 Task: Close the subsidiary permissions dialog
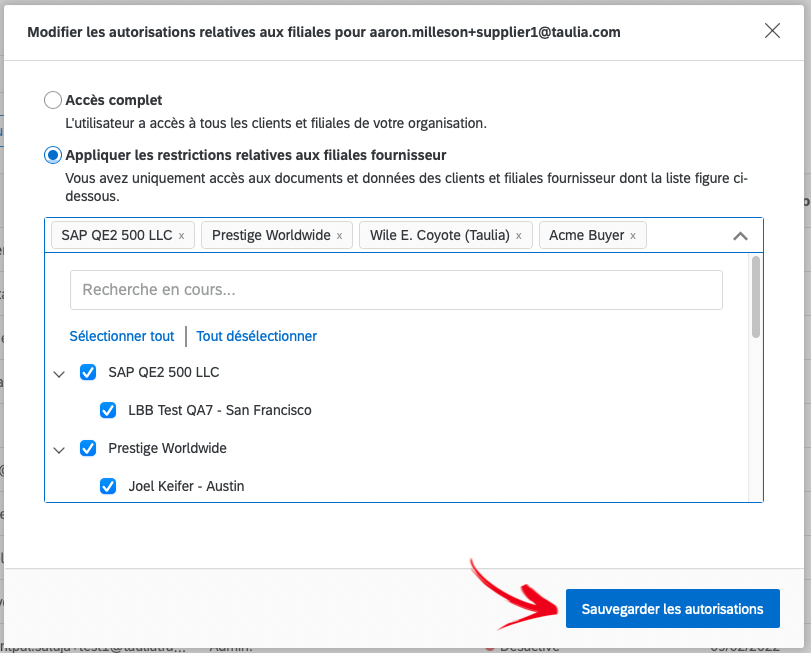(x=772, y=31)
